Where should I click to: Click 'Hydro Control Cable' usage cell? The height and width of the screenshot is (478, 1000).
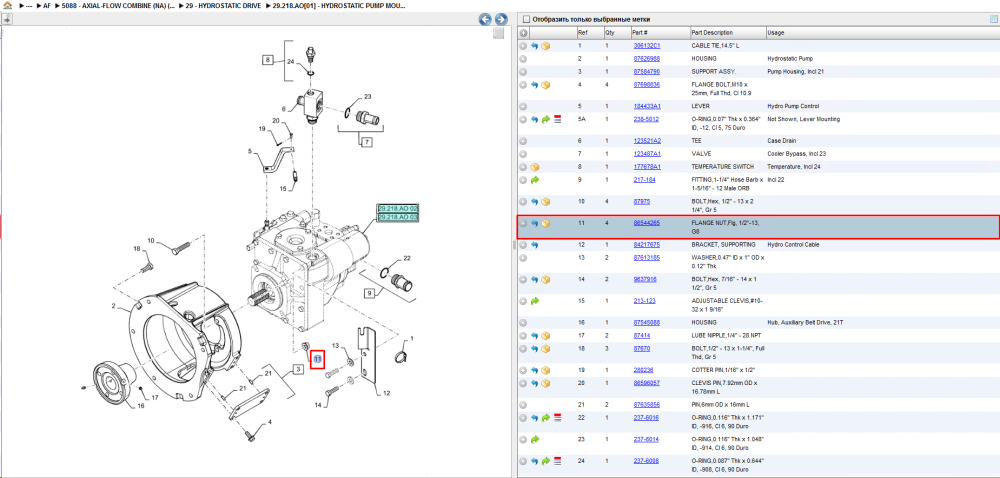coord(791,245)
